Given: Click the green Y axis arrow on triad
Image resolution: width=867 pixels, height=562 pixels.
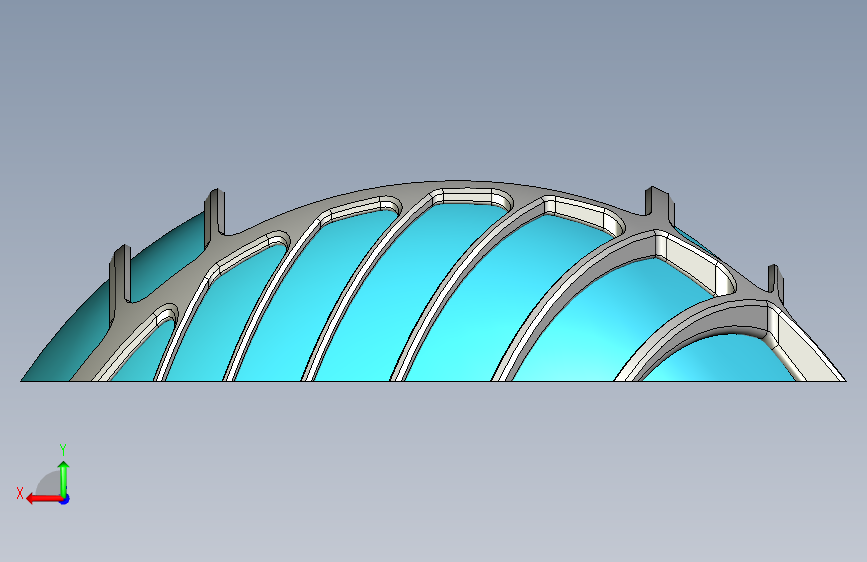Looking at the screenshot, I should coord(64,478).
